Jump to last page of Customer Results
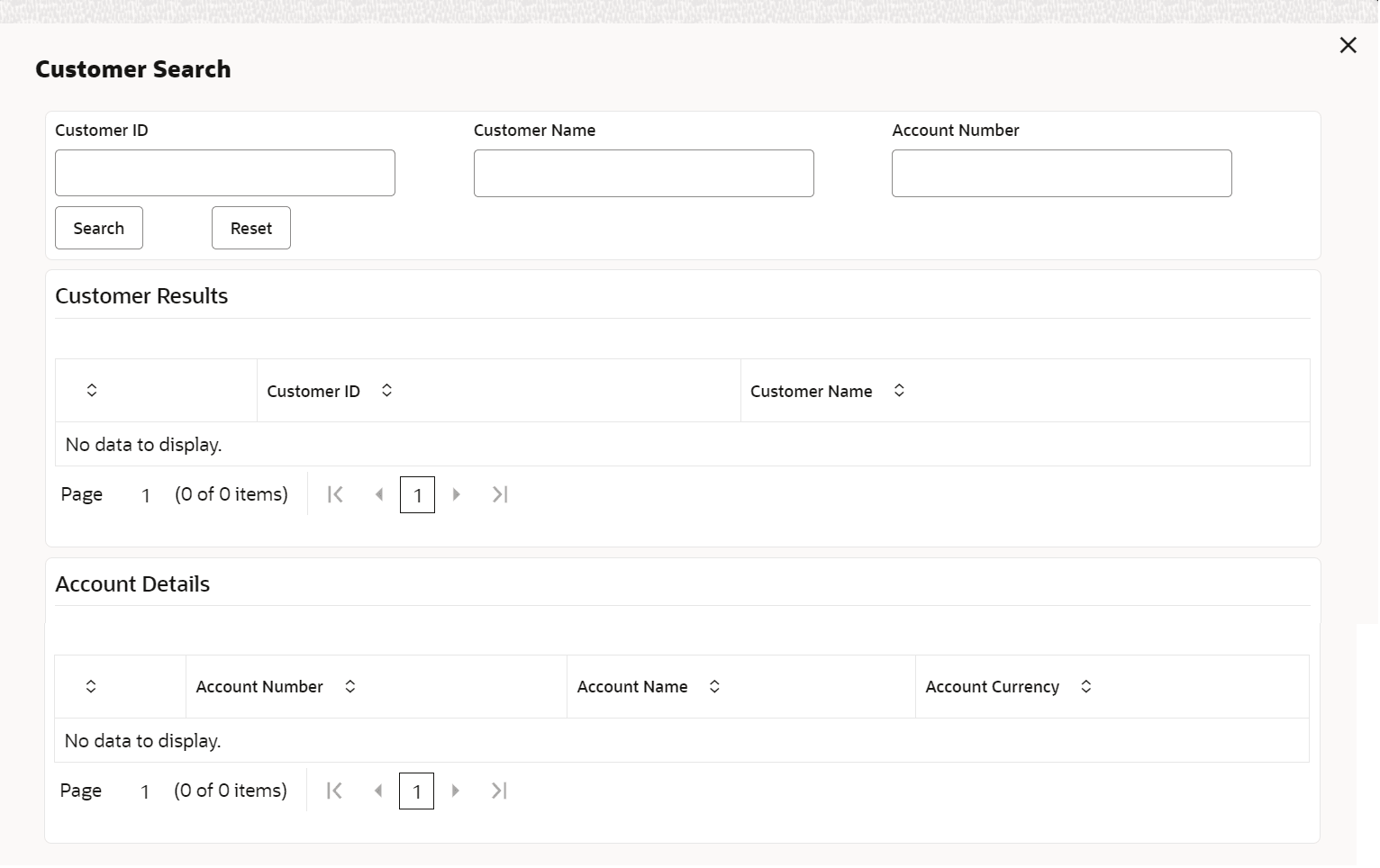This screenshot has height=868, width=1380. 500,494
